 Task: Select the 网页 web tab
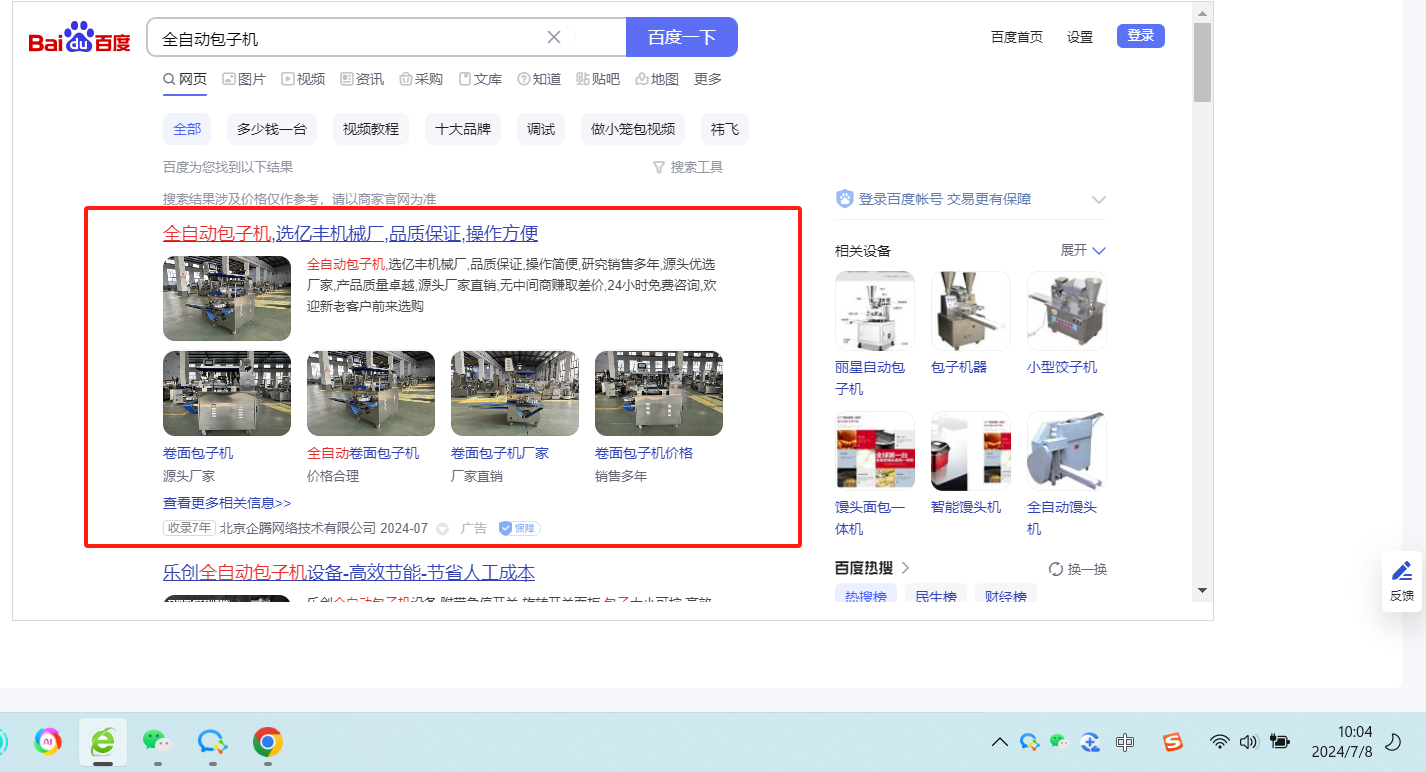185,79
